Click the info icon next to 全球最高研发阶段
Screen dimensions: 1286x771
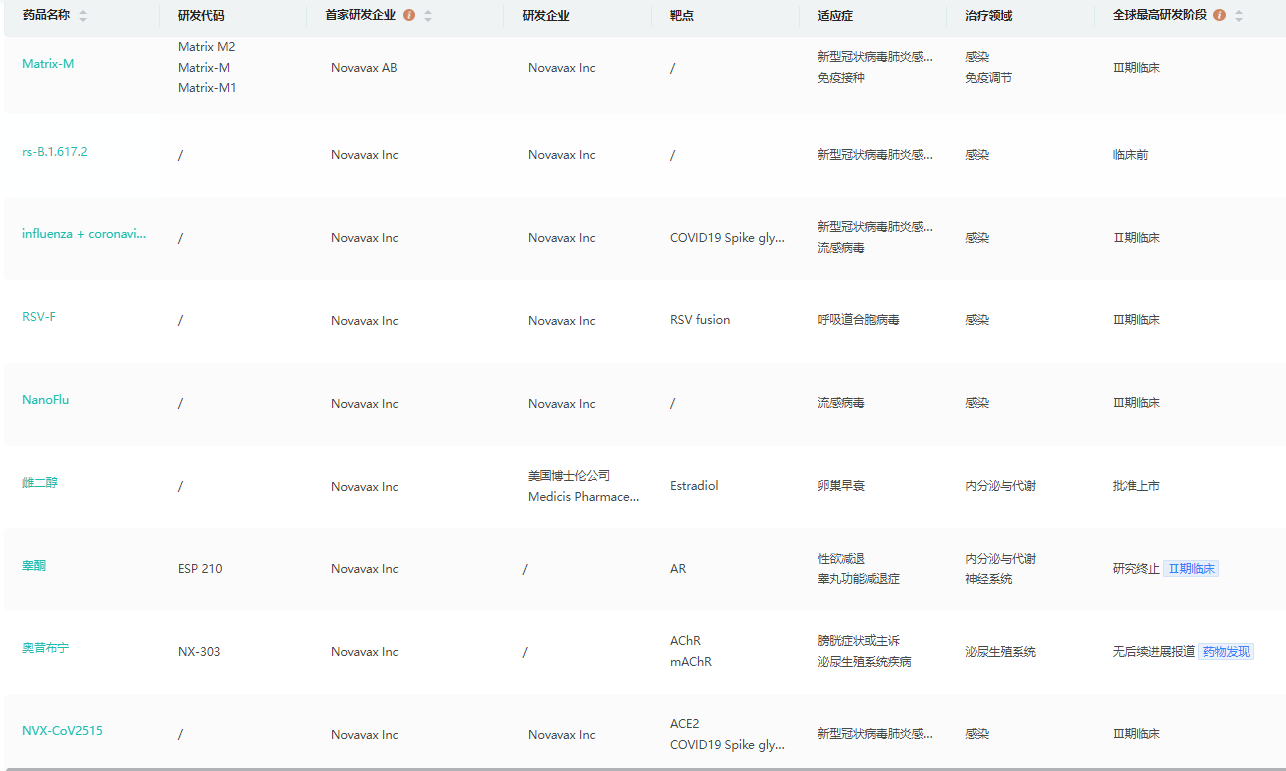1219,16
